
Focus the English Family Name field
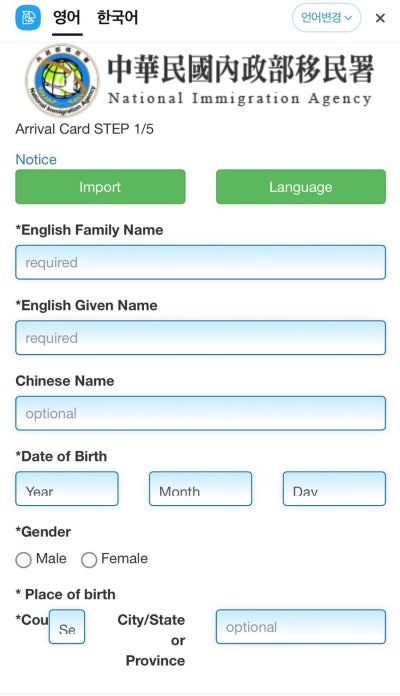click(201, 262)
